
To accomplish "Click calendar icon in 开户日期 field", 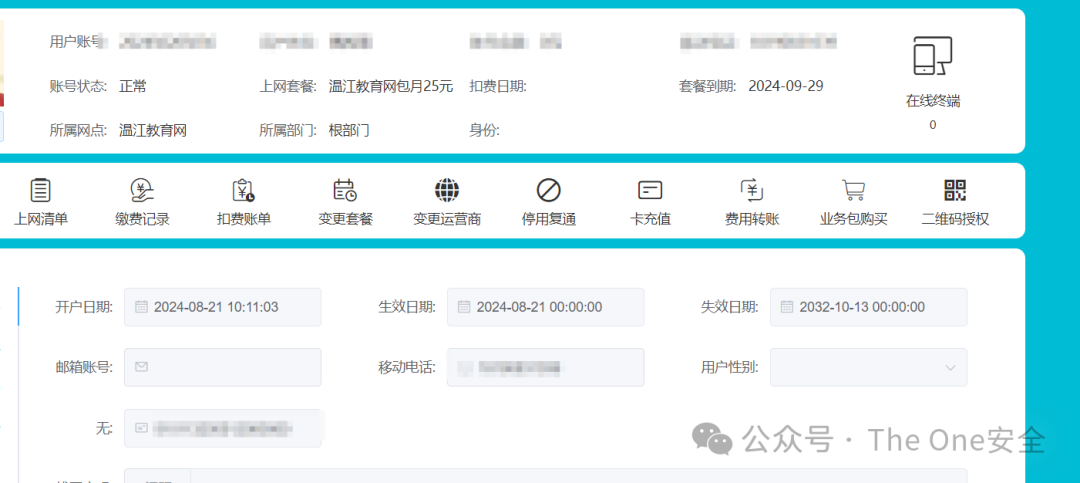I will point(141,307).
